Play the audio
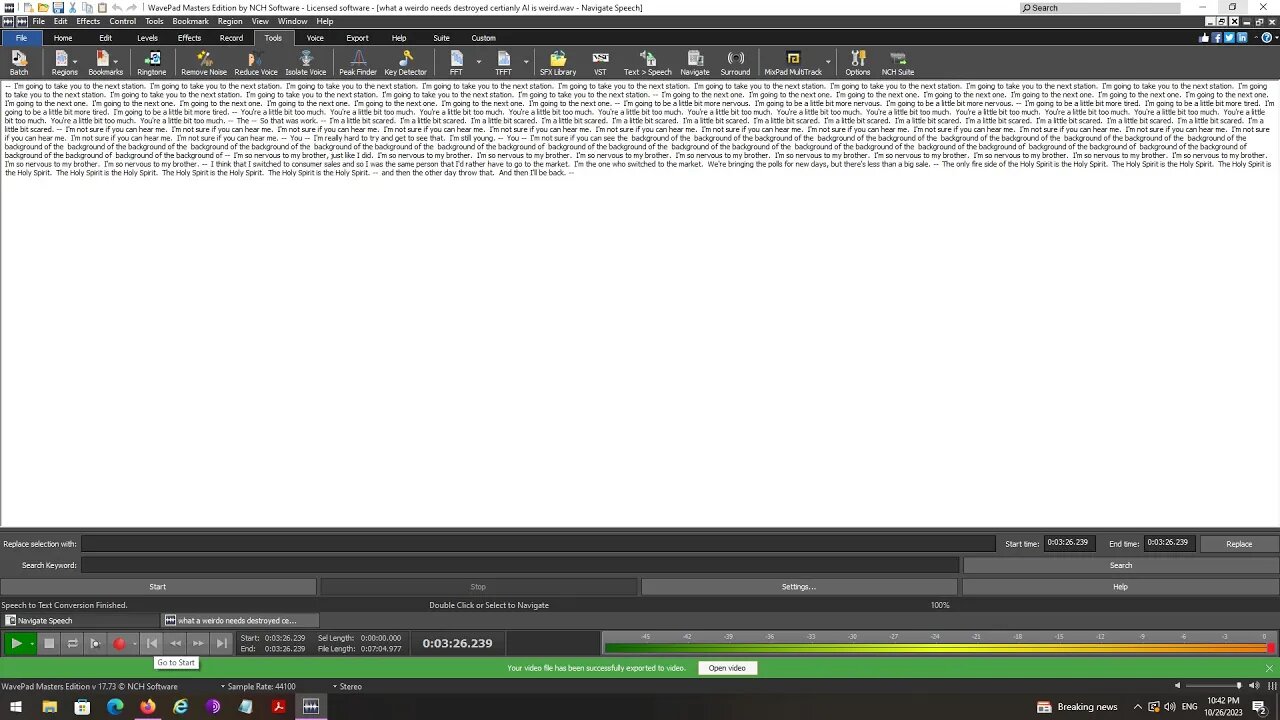Image resolution: width=1280 pixels, height=720 pixels. [16, 644]
